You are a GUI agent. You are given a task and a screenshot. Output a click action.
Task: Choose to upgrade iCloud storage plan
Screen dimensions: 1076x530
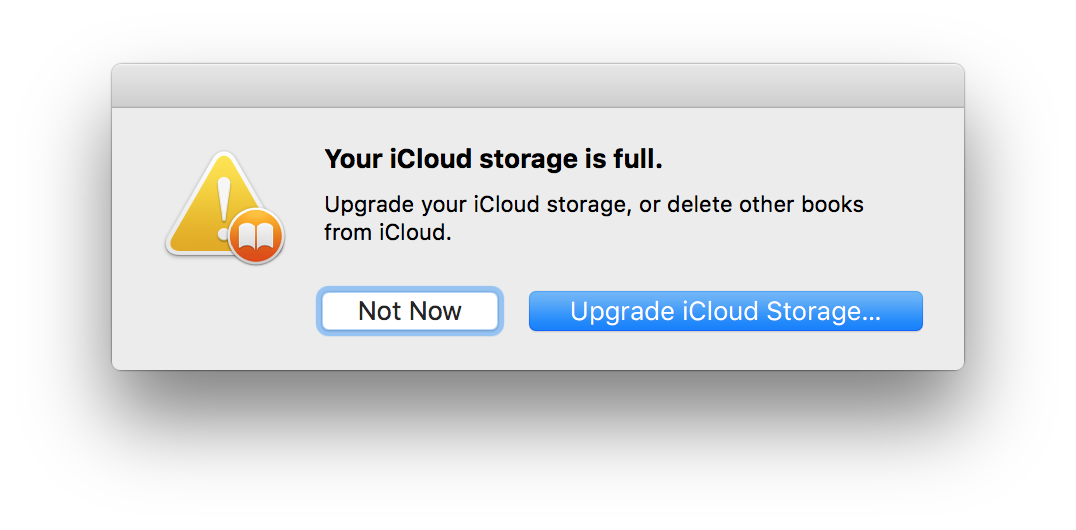click(x=725, y=311)
